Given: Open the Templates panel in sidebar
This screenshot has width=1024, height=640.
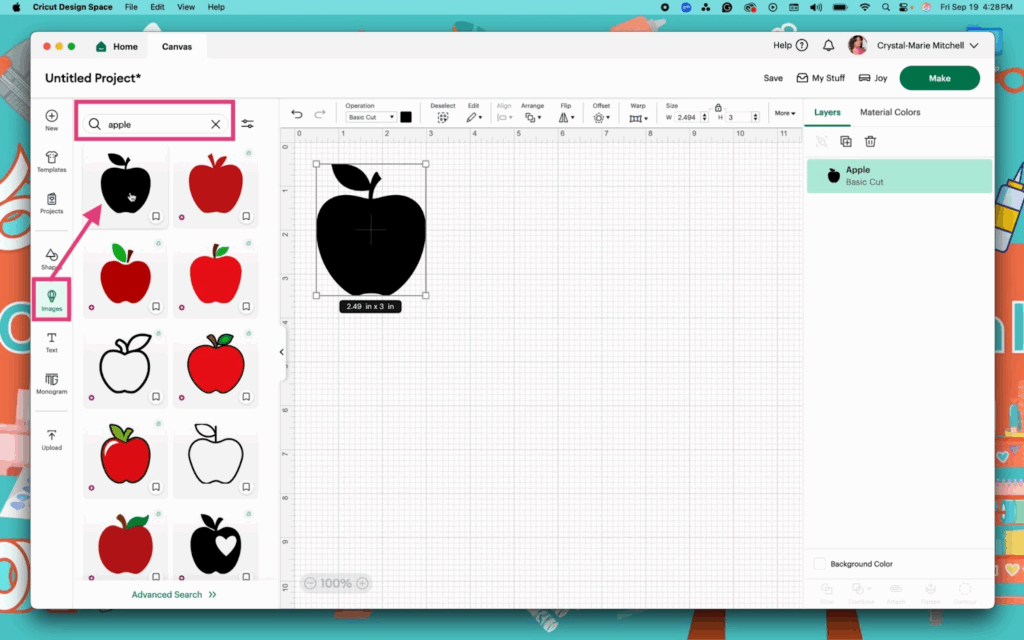Looking at the screenshot, I should point(51,161).
